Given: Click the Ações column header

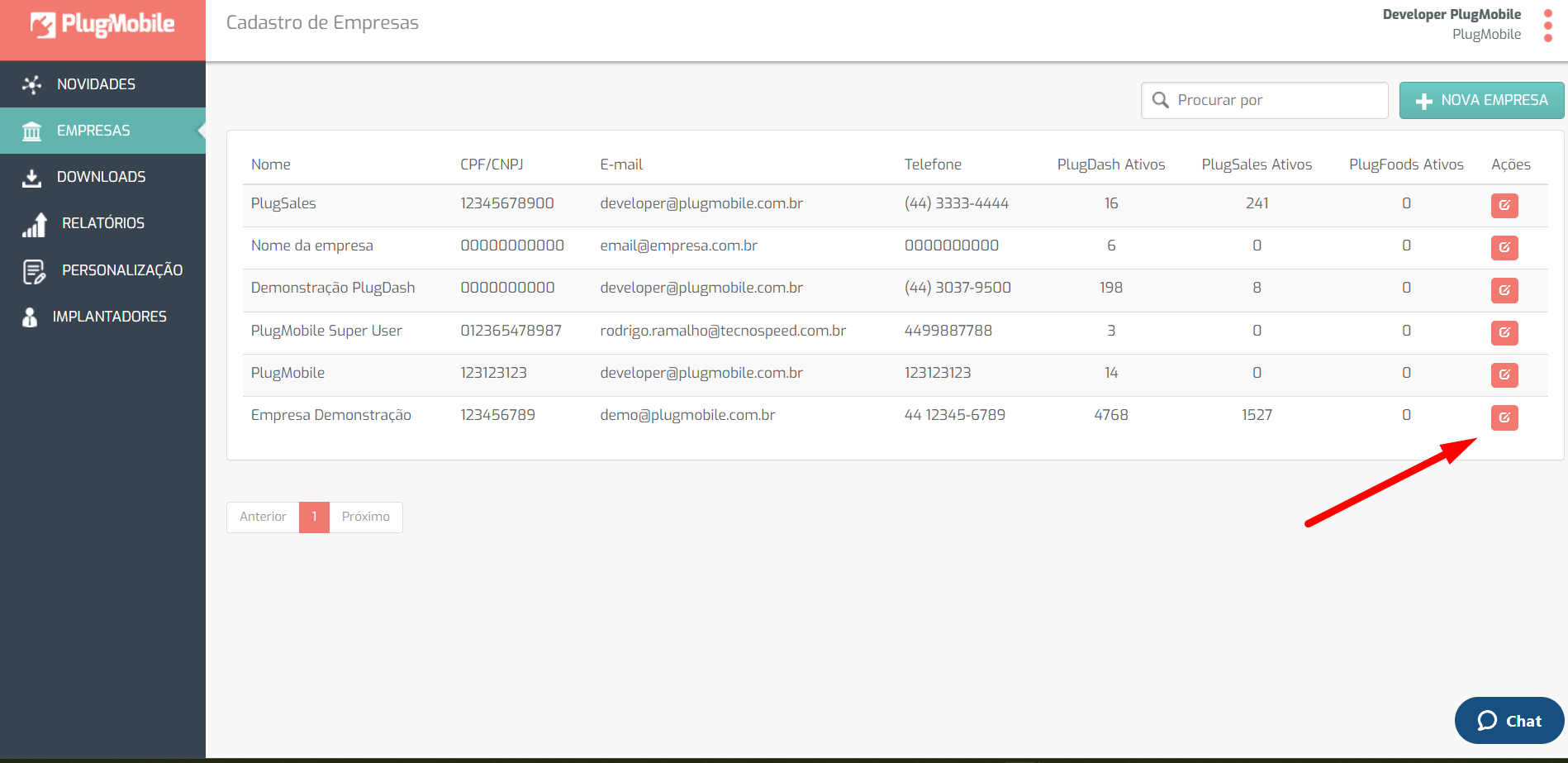Looking at the screenshot, I should click(x=1511, y=165).
